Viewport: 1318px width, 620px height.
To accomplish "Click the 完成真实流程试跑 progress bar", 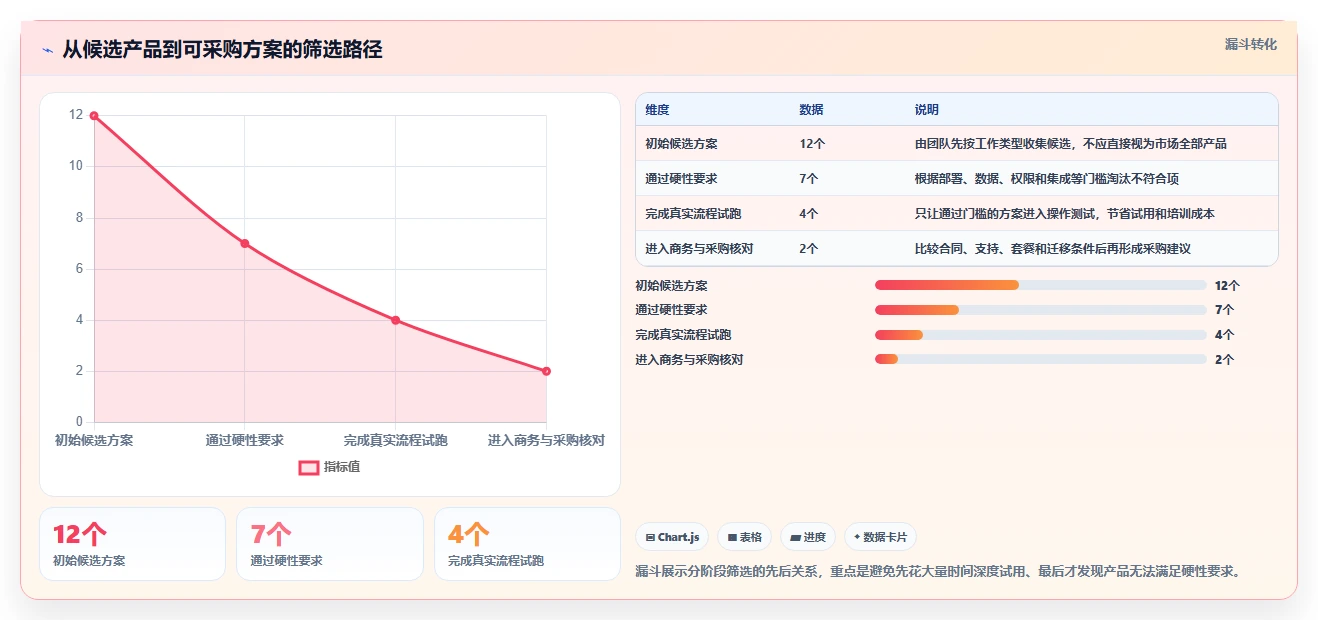I will tap(1041, 335).
